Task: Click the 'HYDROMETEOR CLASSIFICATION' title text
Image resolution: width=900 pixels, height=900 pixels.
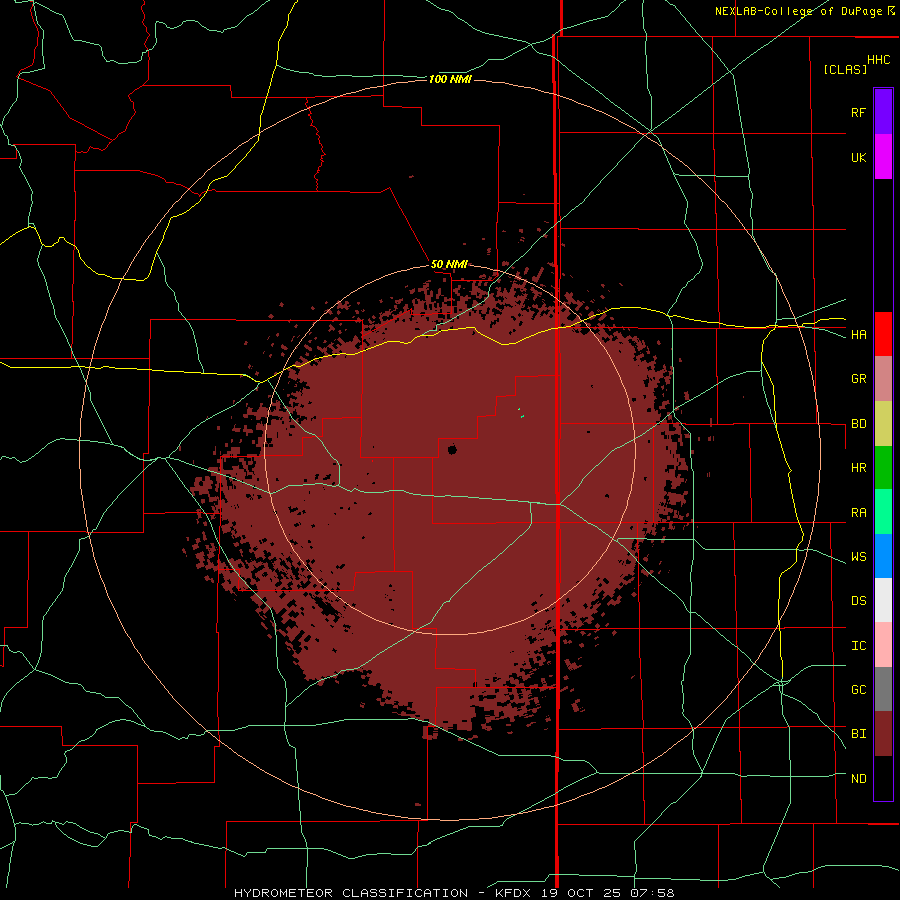Action: (351, 893)
